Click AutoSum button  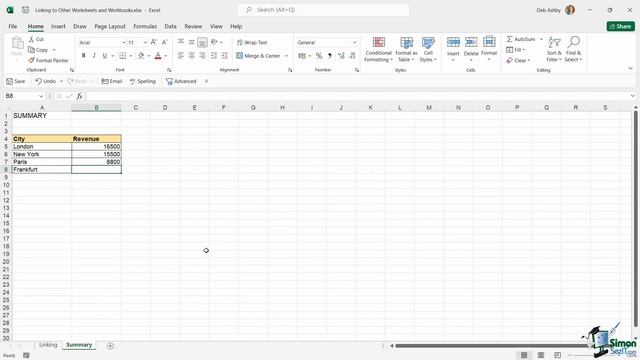point(521,39)
